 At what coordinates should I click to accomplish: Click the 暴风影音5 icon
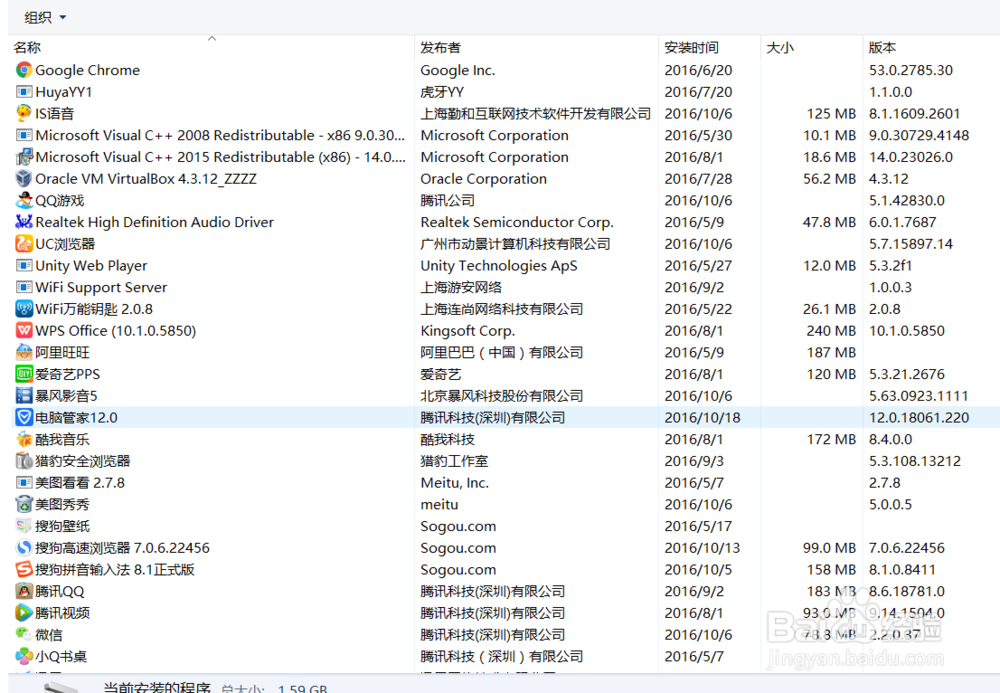click(x=24, y=395)
